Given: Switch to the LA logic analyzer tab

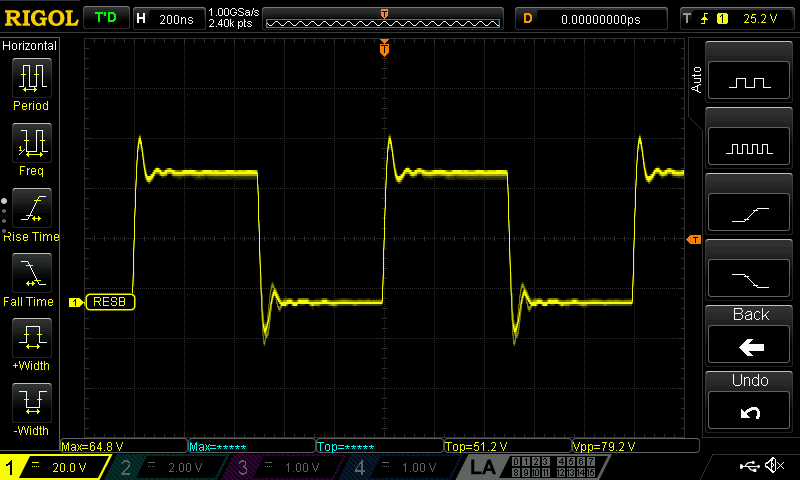Looking at the screenshot, I should tap(482, 467).
